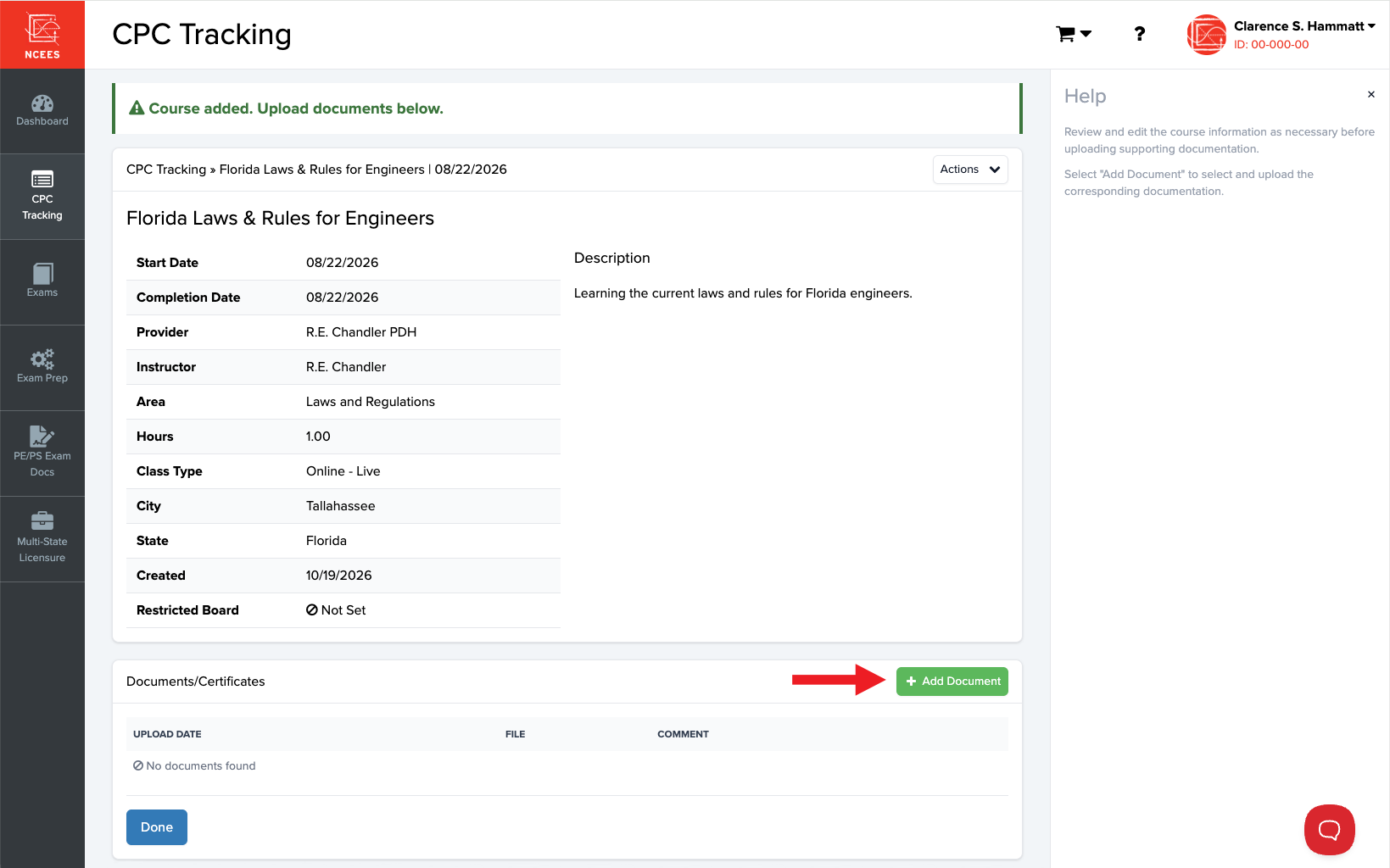Click the Instructor value 'R.E. Chandler'

click(346, 367)
